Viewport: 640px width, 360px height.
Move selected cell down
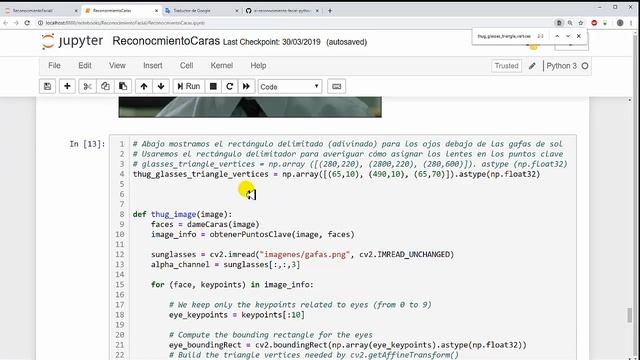pyautogui.click(x=161, y=87)
